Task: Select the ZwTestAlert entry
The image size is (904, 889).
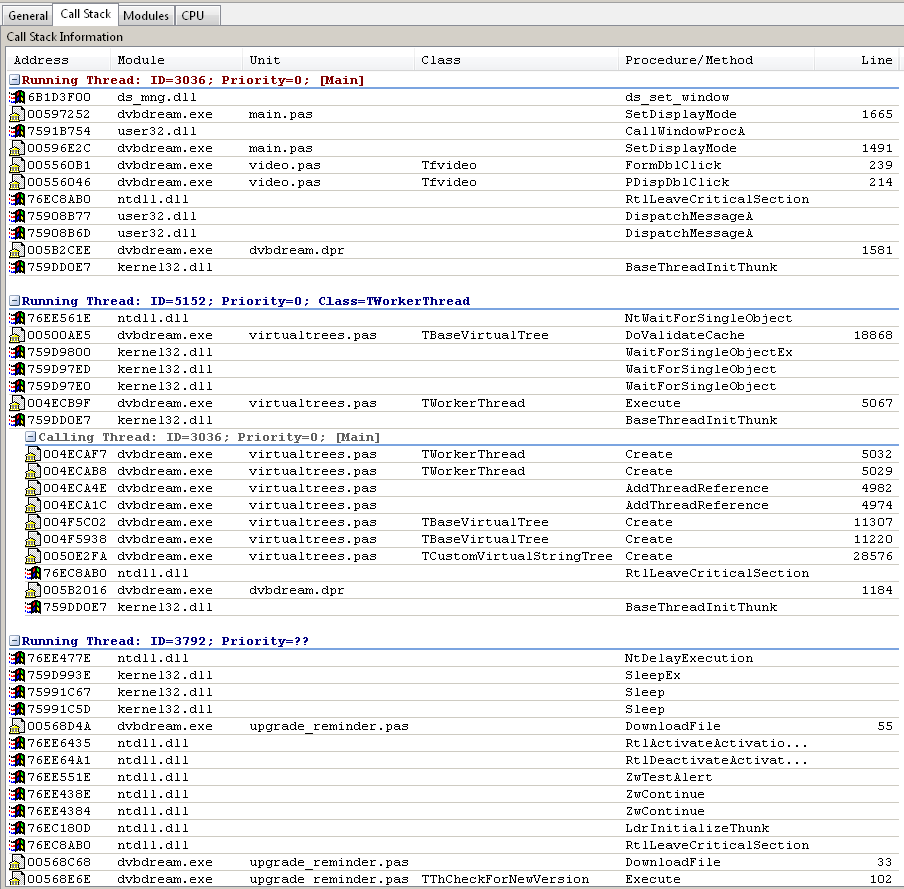Action: point(669,777)
